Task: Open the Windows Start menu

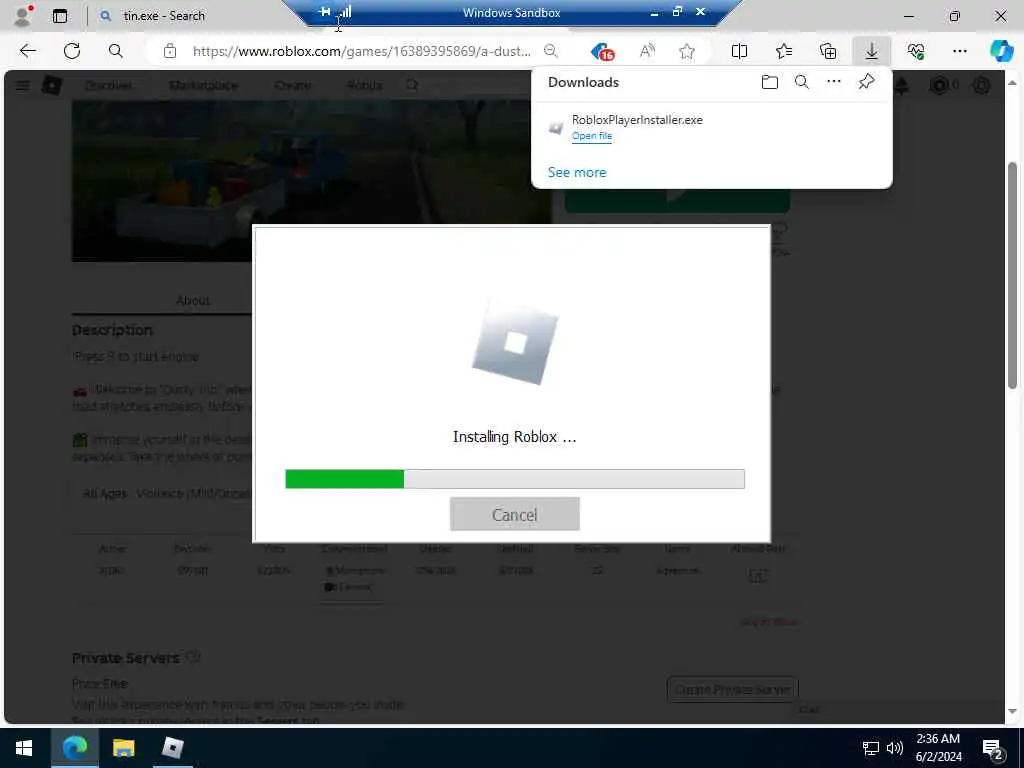Action: [x=24, y=748]
